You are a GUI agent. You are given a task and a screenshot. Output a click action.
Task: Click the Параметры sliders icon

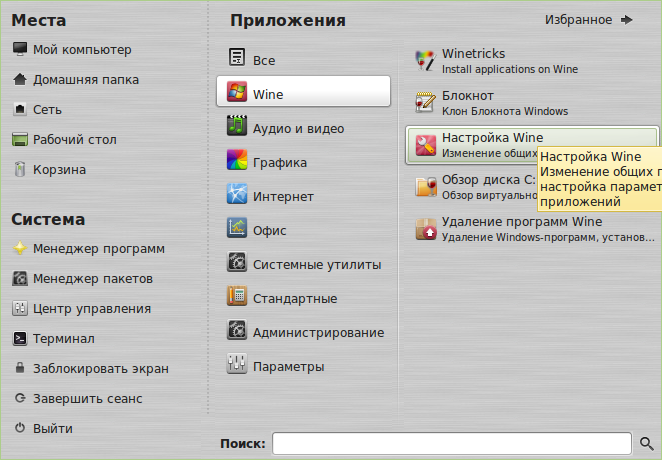point(237,363)
